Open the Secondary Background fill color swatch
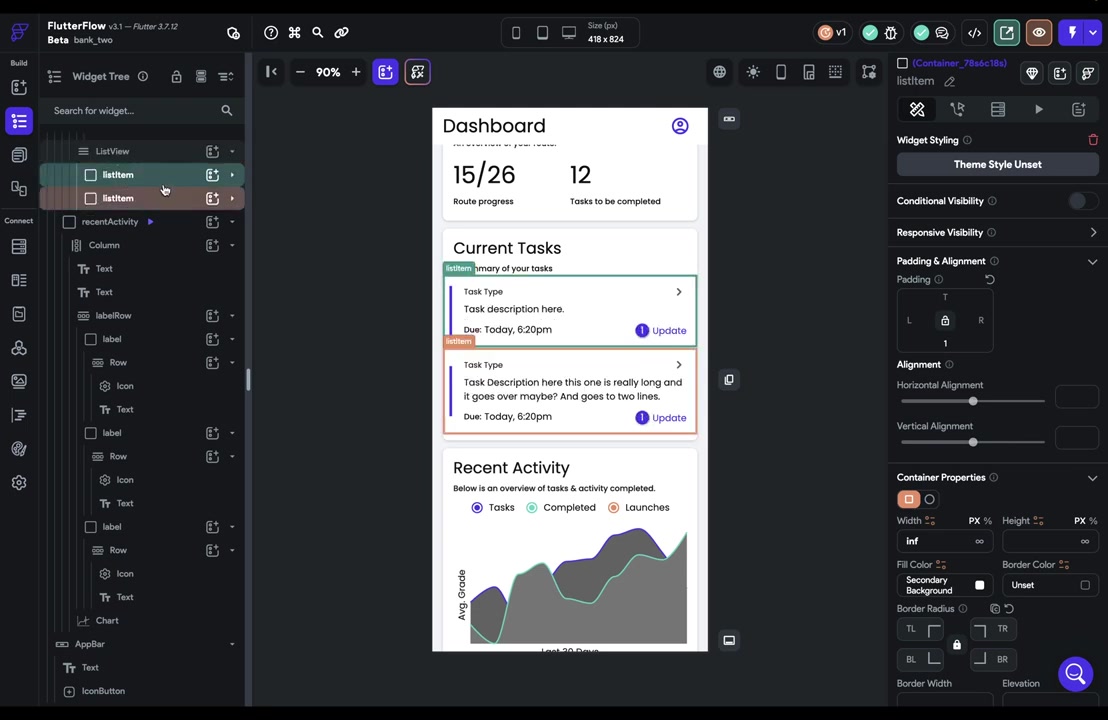This screenshot has width=1108, height=720. (979, 585)
